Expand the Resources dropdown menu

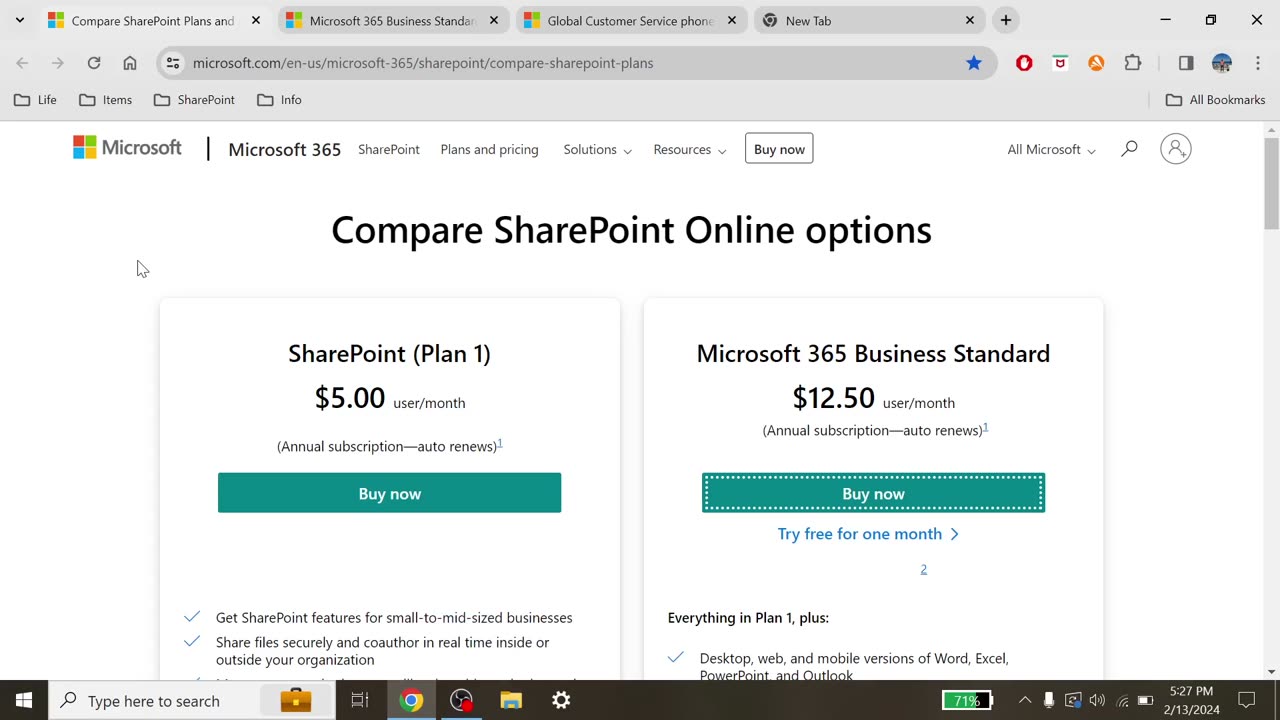(689, 149)
